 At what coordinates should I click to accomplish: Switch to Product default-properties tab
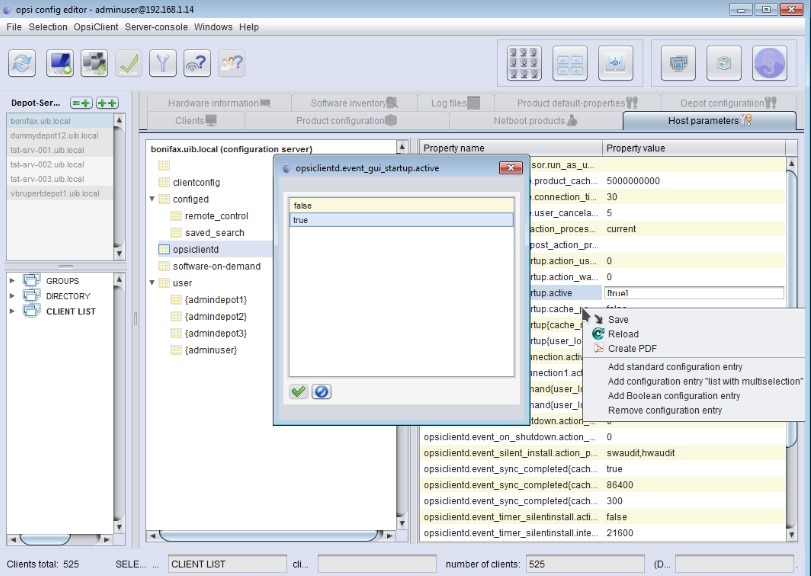tap(577, 103)
